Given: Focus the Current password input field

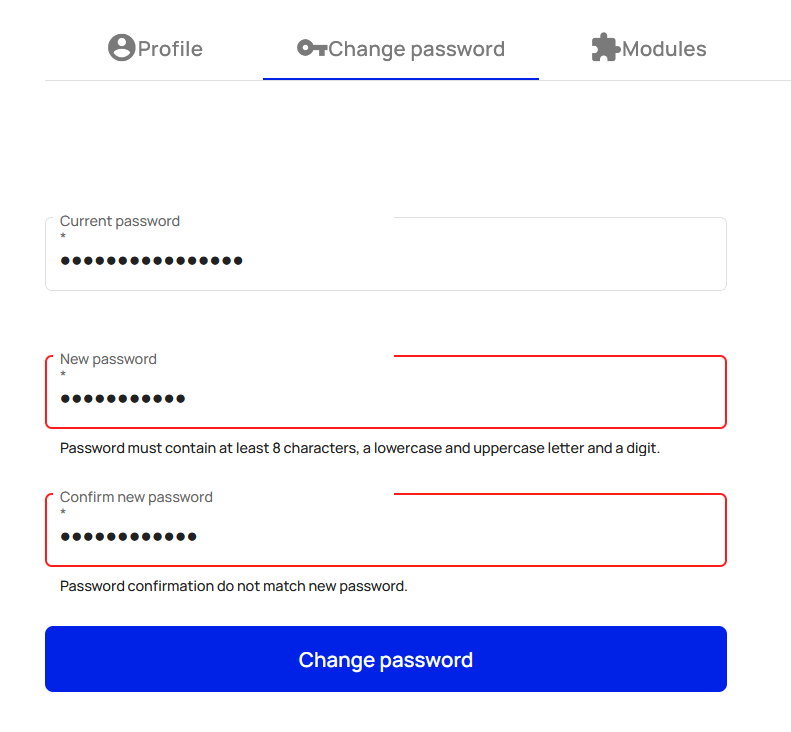Looking at the screenshot, I should (386, 254).
